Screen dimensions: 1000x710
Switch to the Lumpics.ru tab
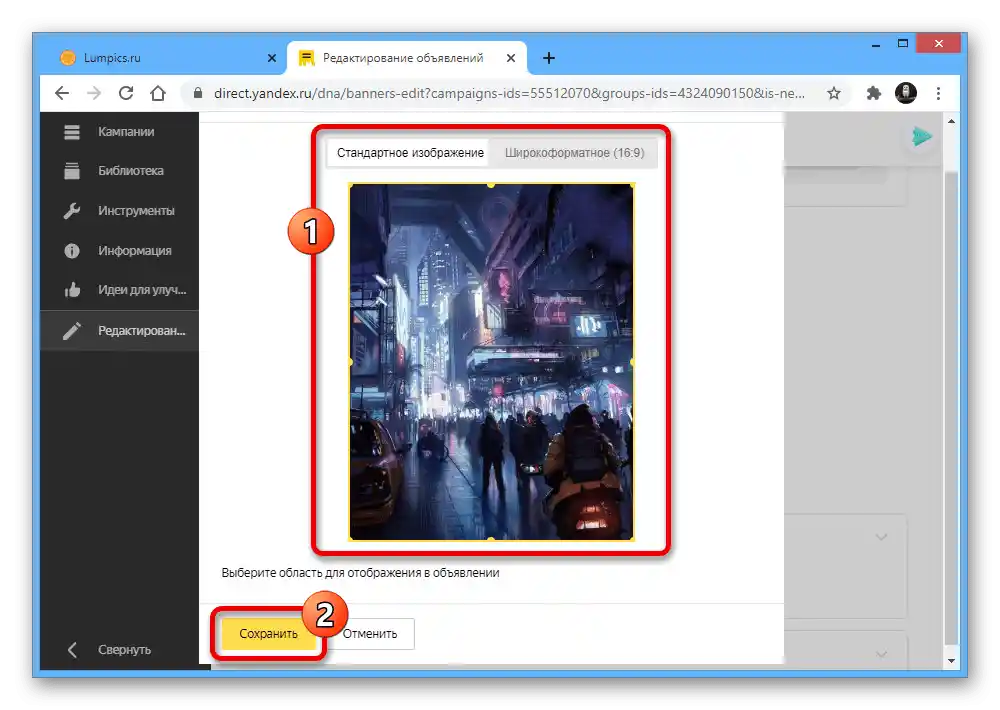pos(168,58)
